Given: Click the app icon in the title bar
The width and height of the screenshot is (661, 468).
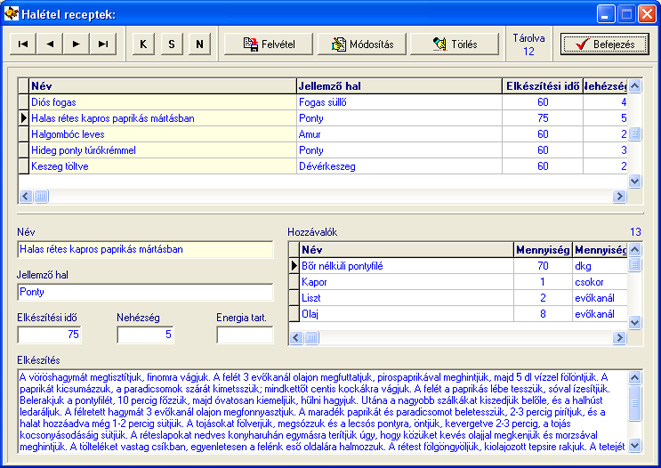Looking at the screenshot, I should [x=11, y=14].
